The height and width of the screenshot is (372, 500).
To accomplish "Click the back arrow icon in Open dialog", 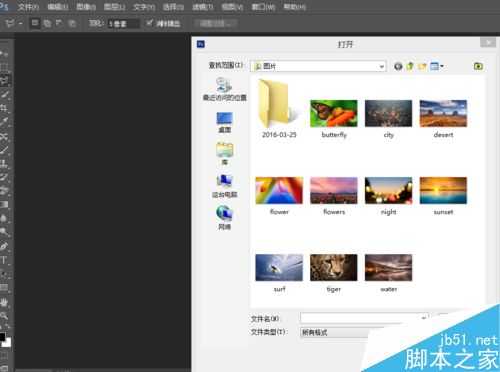I will pos(398,66).
